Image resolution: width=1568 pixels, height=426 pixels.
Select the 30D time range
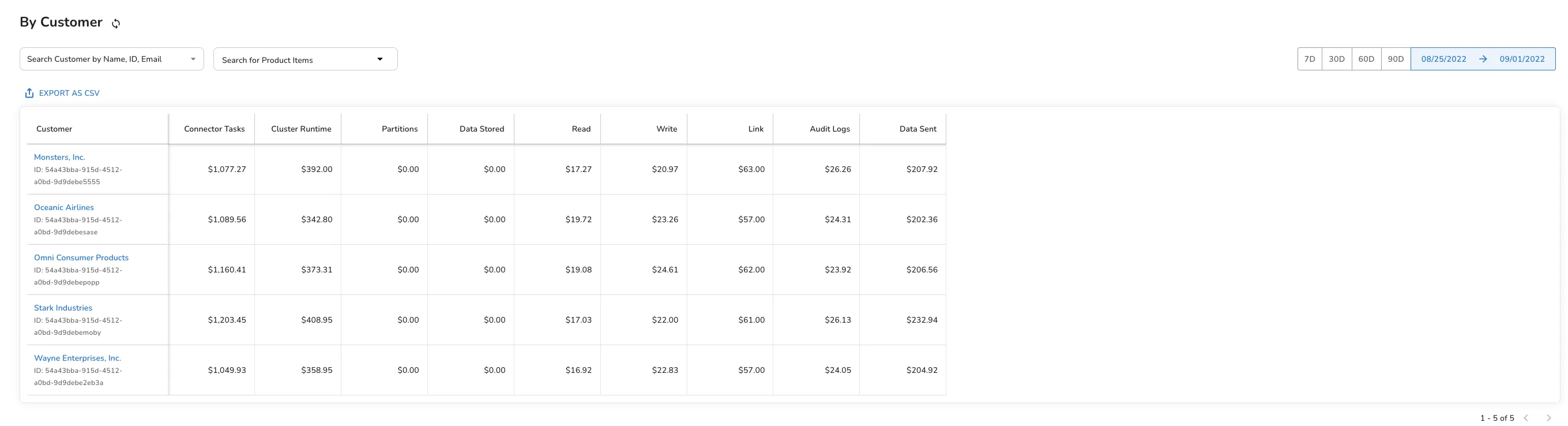(1337, 59)
